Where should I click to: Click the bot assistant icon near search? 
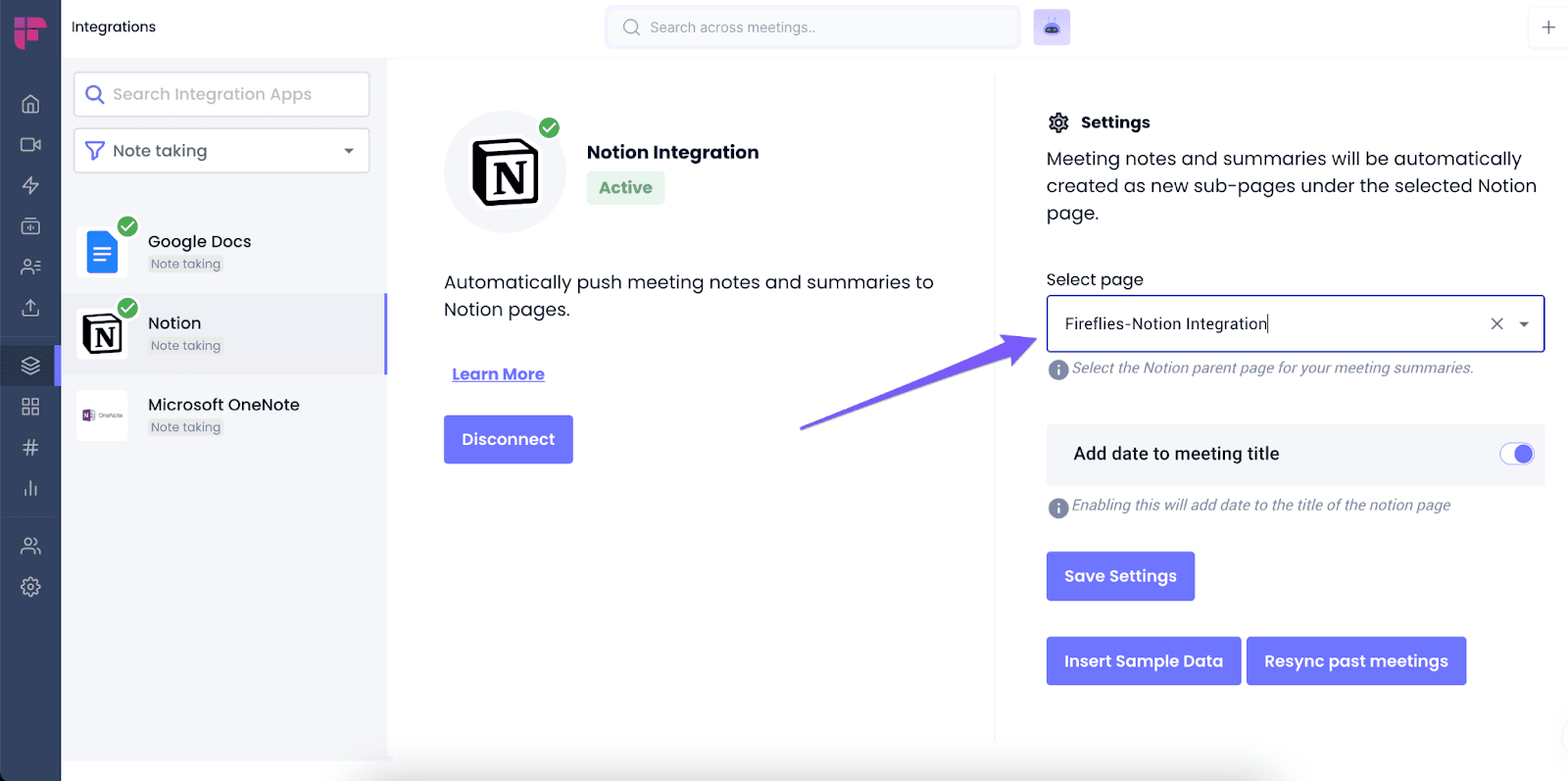pos(1052,27)
